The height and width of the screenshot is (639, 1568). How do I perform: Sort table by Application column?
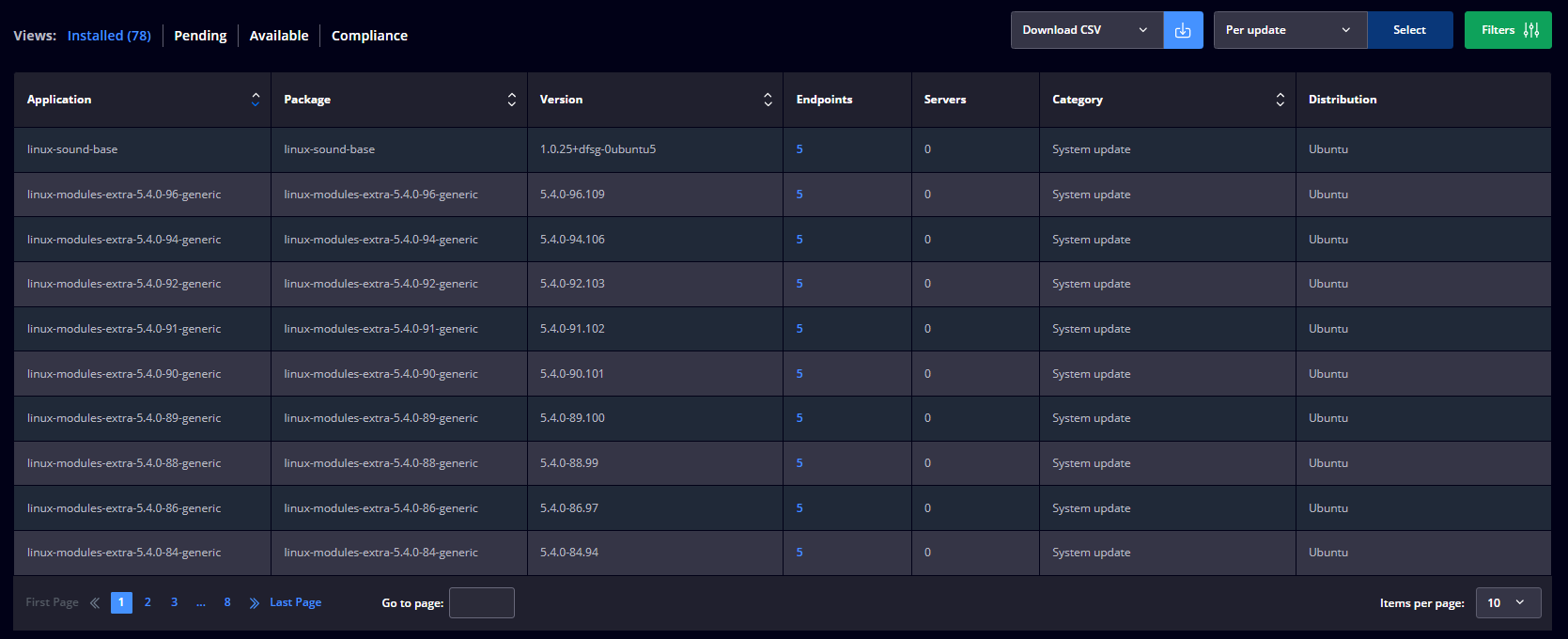click(x=256, y=100)
